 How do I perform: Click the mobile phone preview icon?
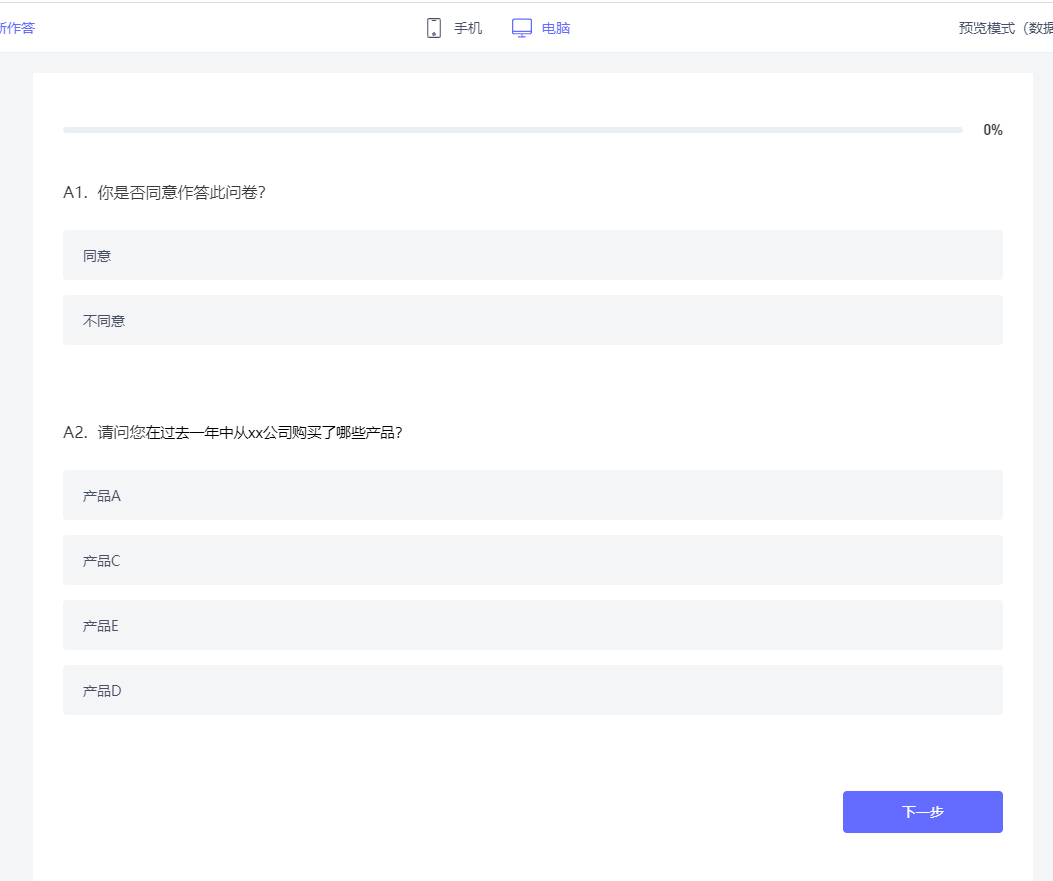pyautogui.click(x=434, y=28)
